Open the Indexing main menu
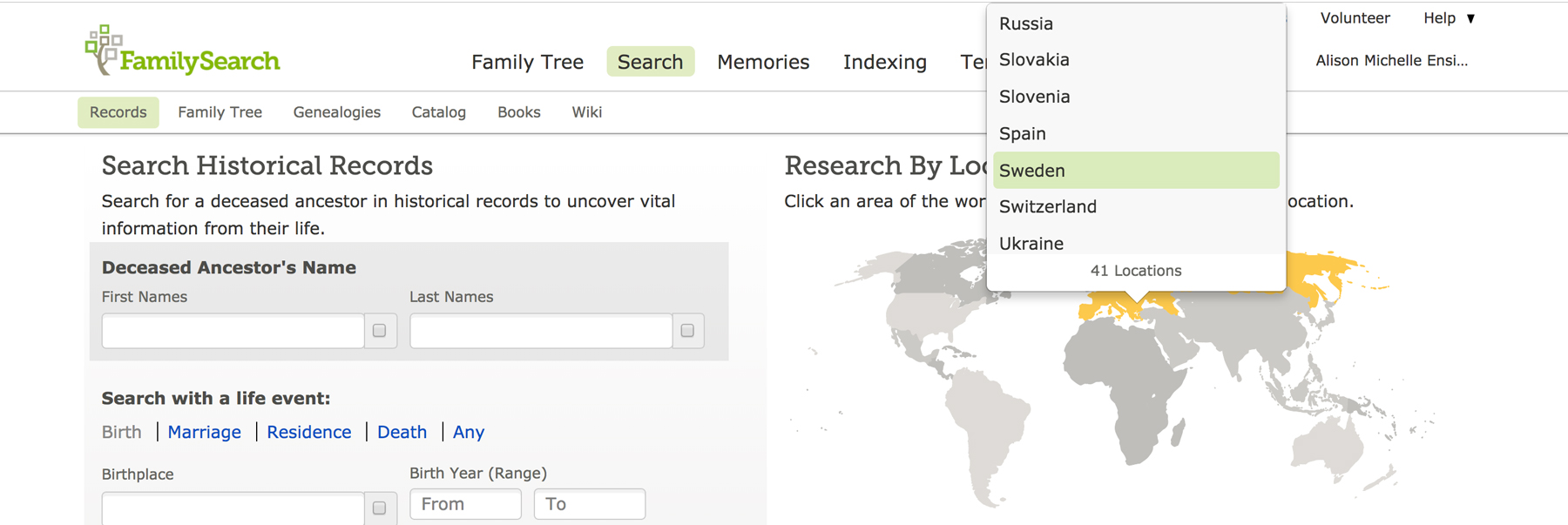The image size is (1568, 525). click(x=884, y=62)
